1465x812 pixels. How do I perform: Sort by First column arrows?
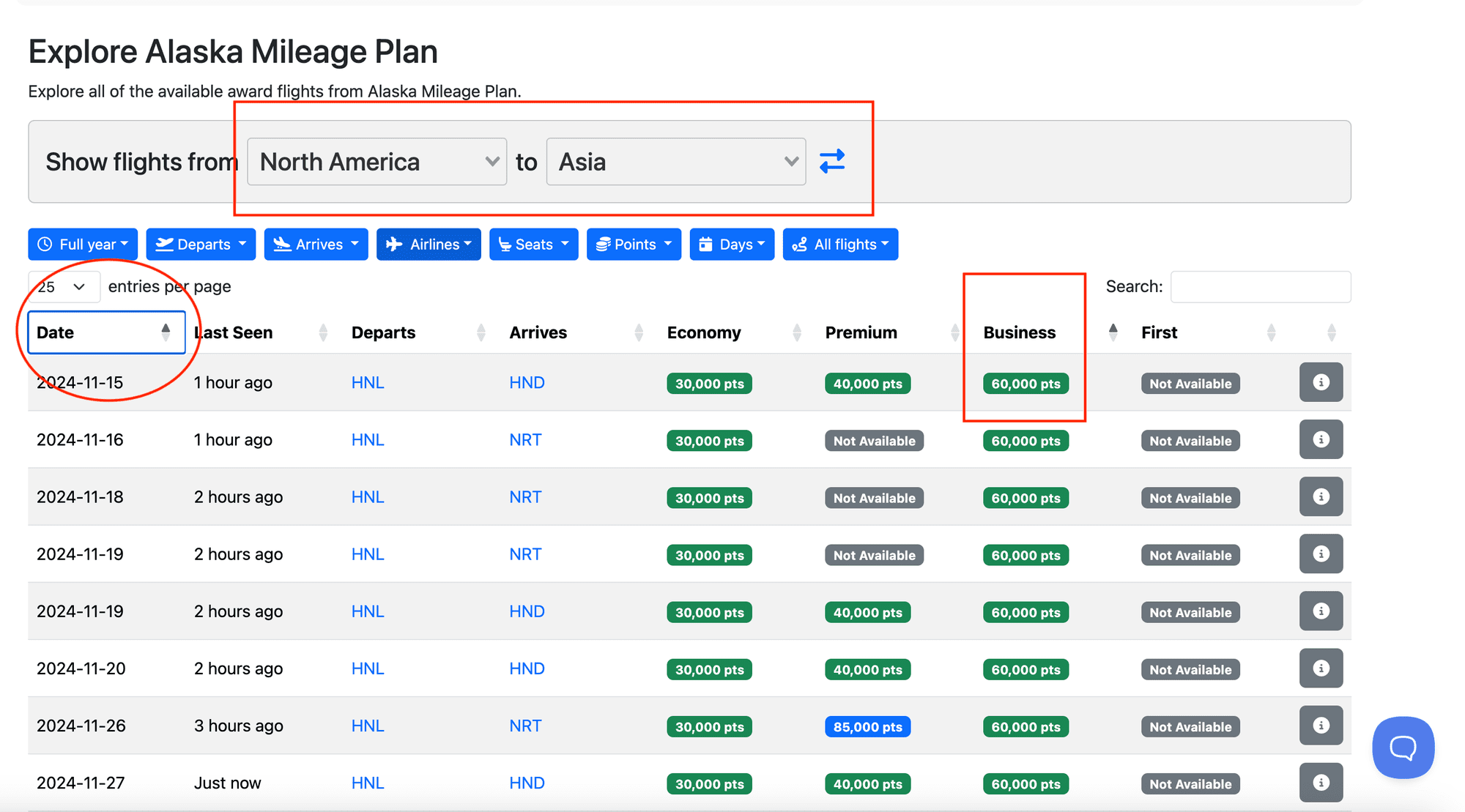[1271, 332]
